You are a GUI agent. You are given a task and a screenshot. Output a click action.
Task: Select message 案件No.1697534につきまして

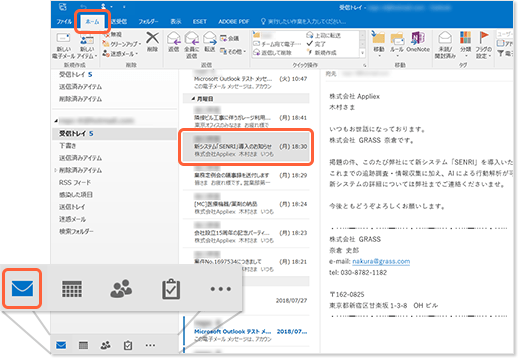tap(246, 262)
